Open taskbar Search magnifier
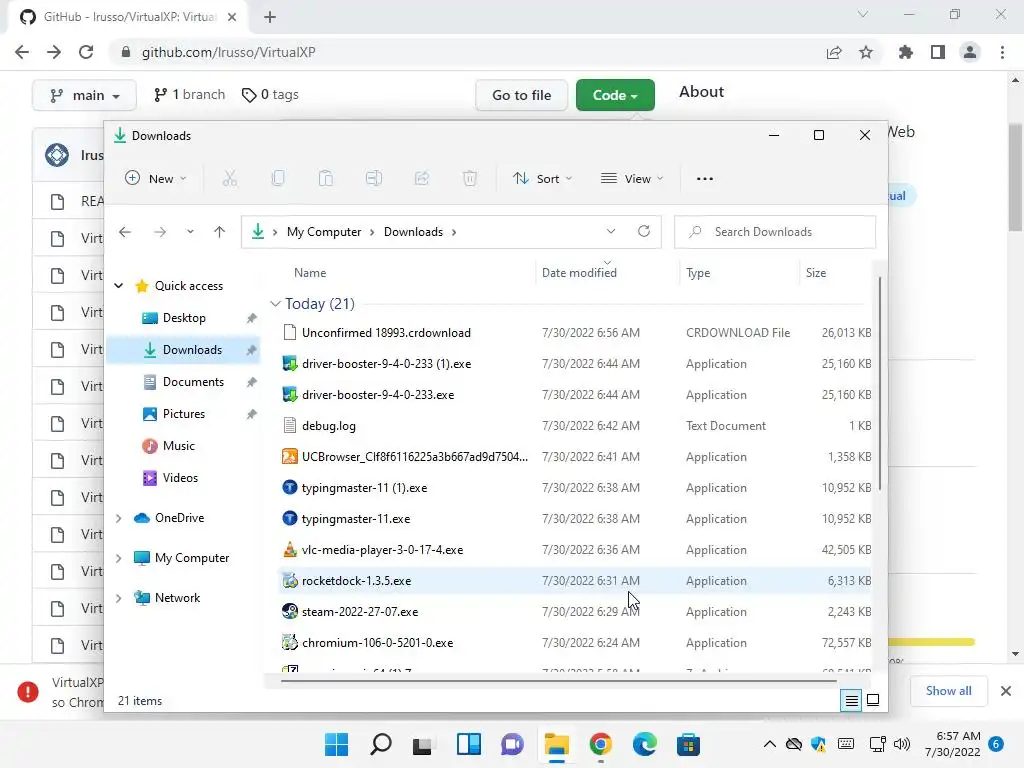1024x768 pixels. pos(381,744)
